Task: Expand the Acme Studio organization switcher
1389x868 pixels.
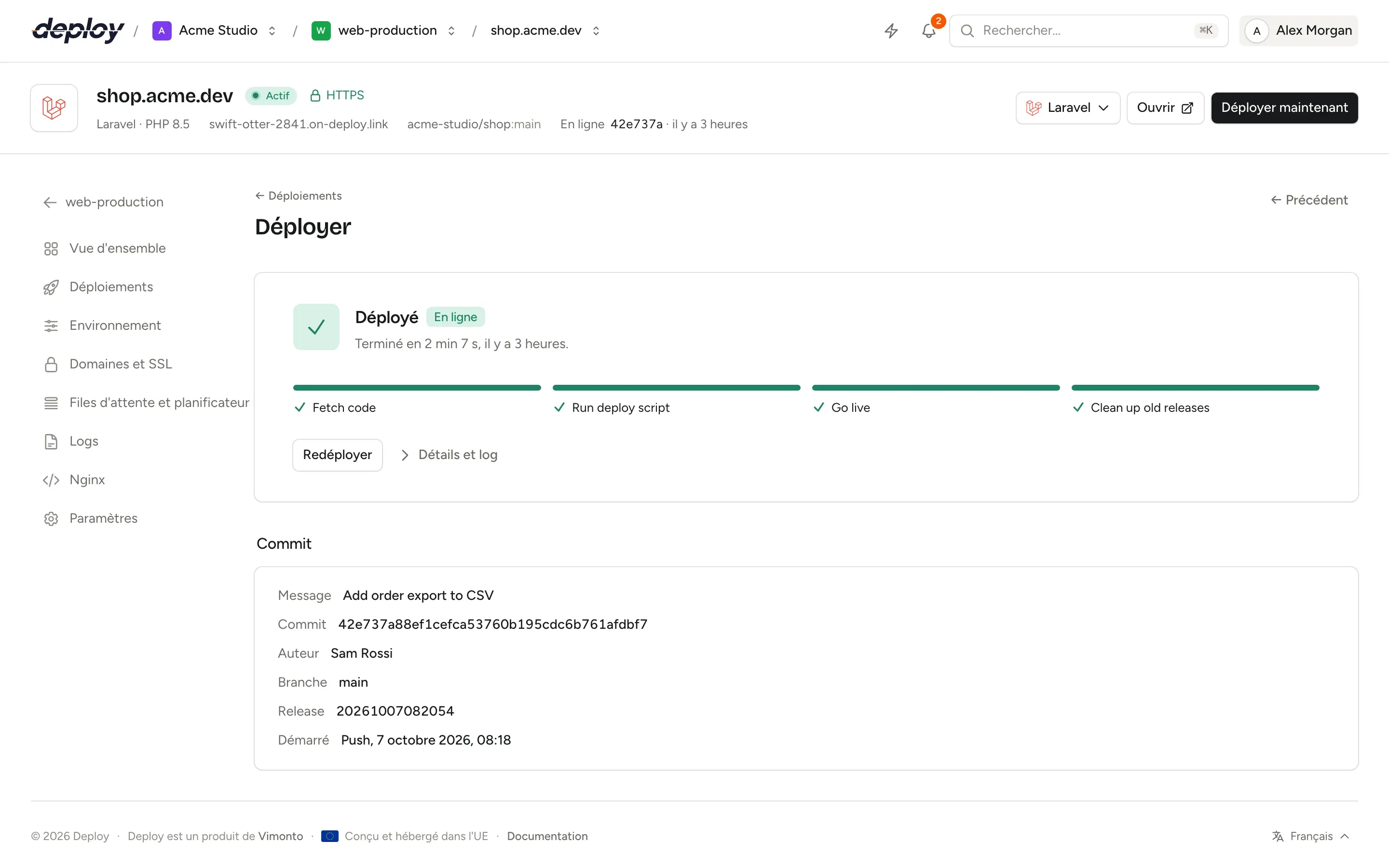Action: [272, 30]
